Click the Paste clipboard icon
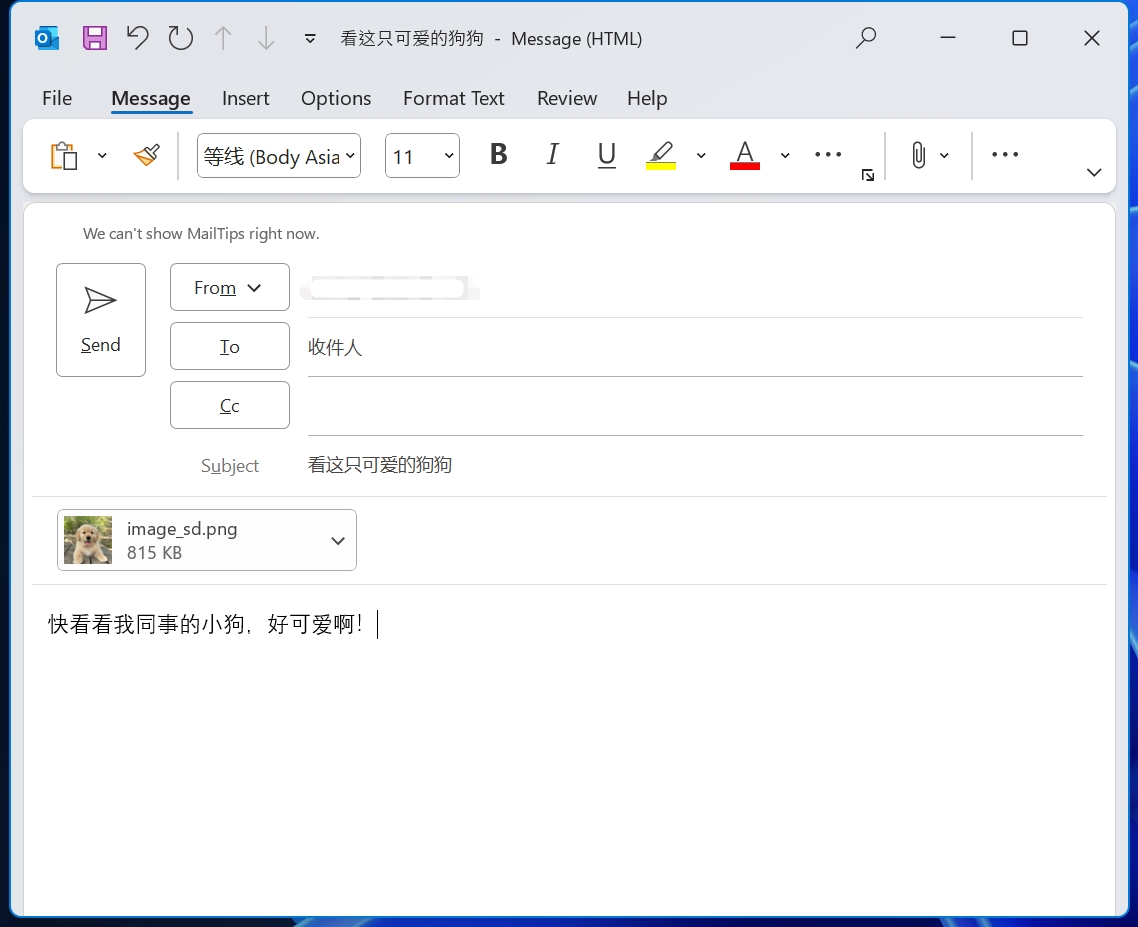 64,155
